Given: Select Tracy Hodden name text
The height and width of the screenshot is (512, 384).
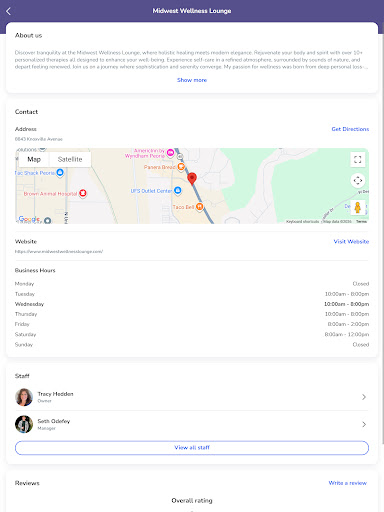Looking at the screenshot, I should (55, 394).
